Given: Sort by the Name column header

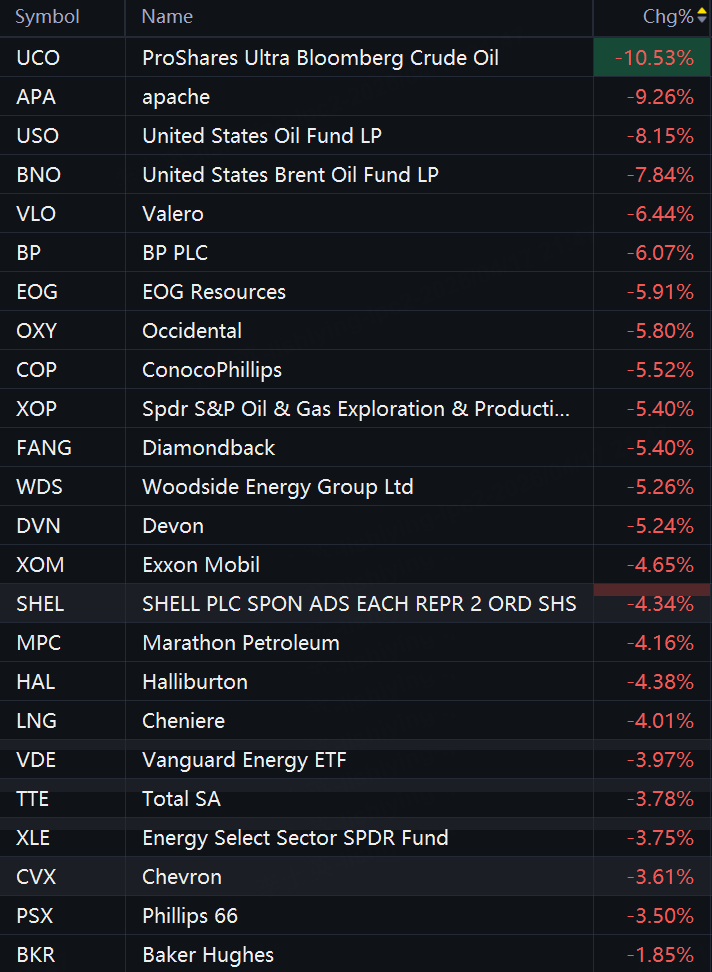Looking at the screenshot, I should click(167, 17).
